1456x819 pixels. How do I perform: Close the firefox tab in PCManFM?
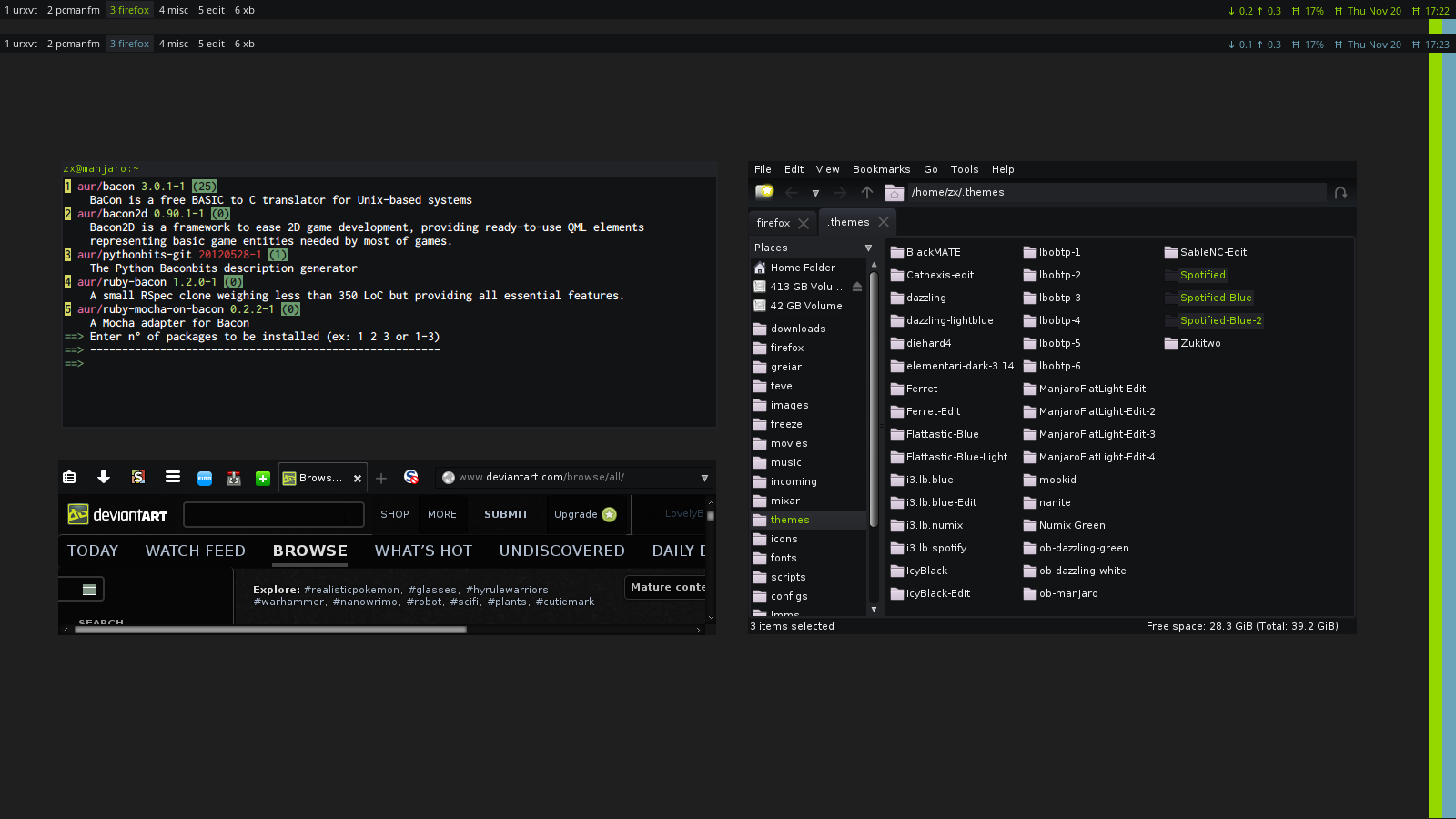click(804, 223)
